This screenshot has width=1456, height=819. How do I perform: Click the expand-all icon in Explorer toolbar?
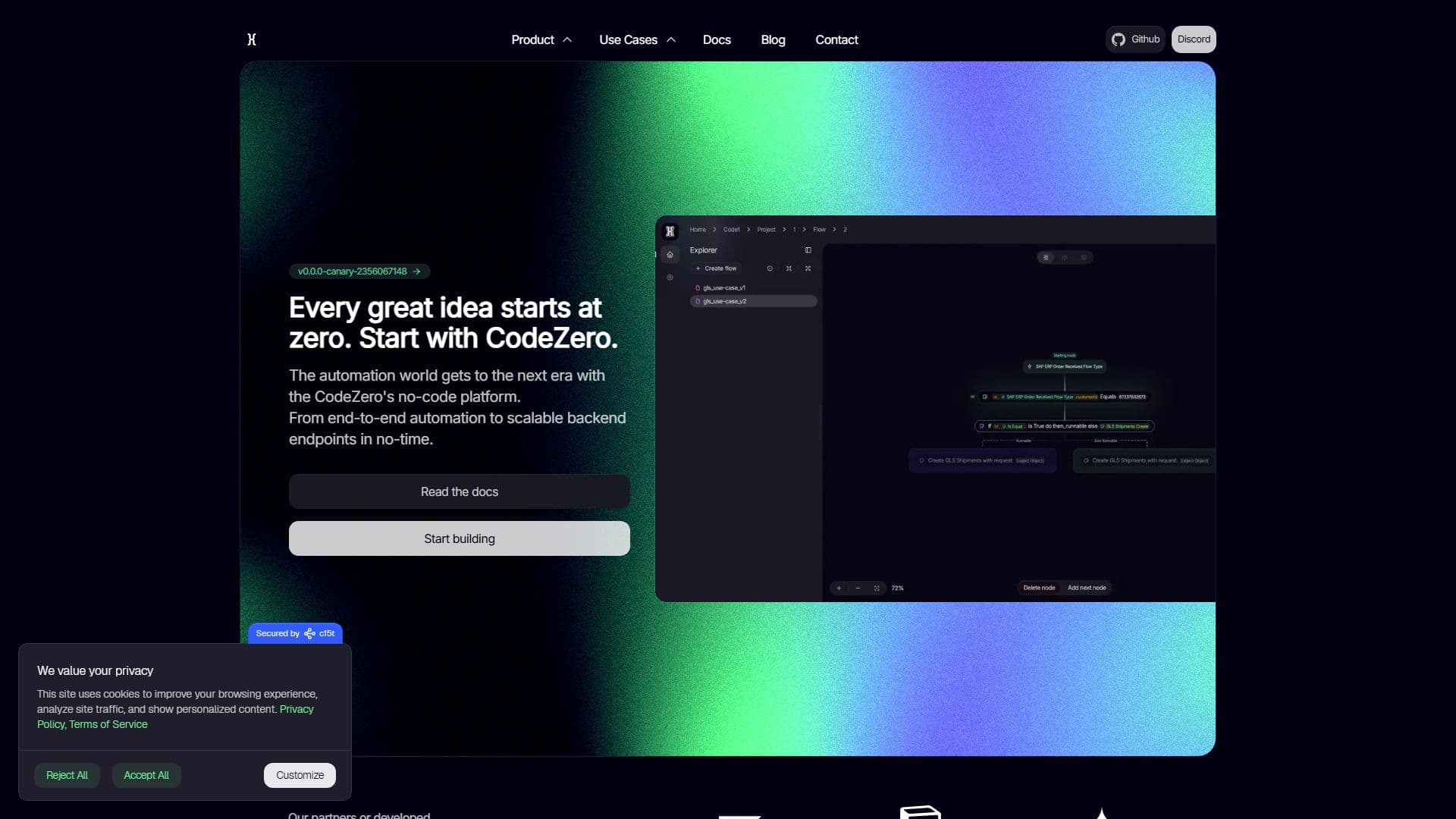coord(808,268)
